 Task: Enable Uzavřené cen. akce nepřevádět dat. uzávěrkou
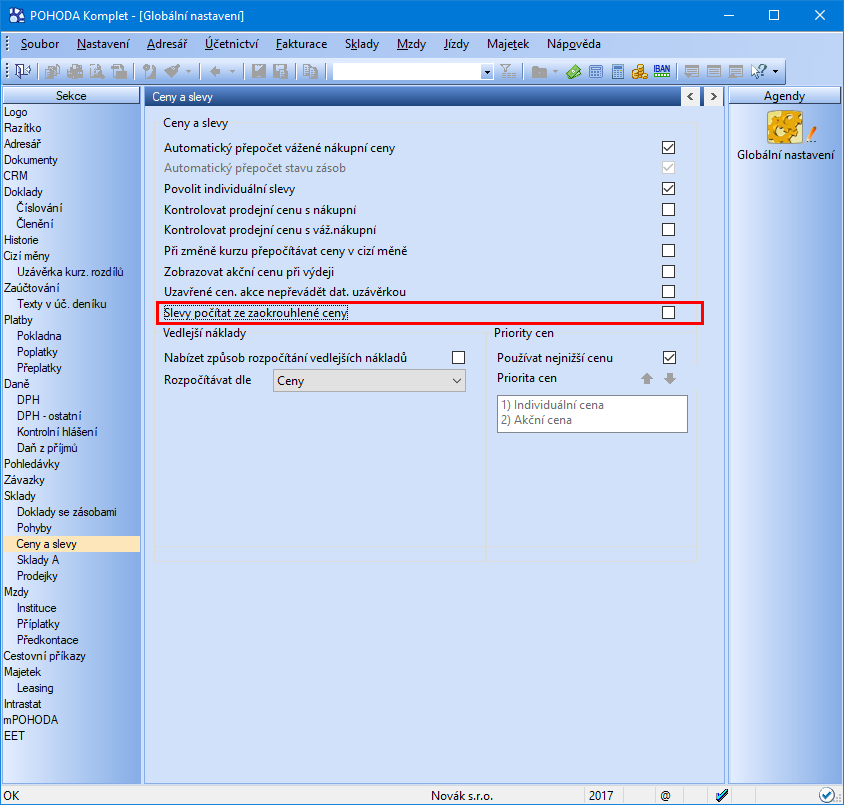pyautogui.click(x=669, y=292)
